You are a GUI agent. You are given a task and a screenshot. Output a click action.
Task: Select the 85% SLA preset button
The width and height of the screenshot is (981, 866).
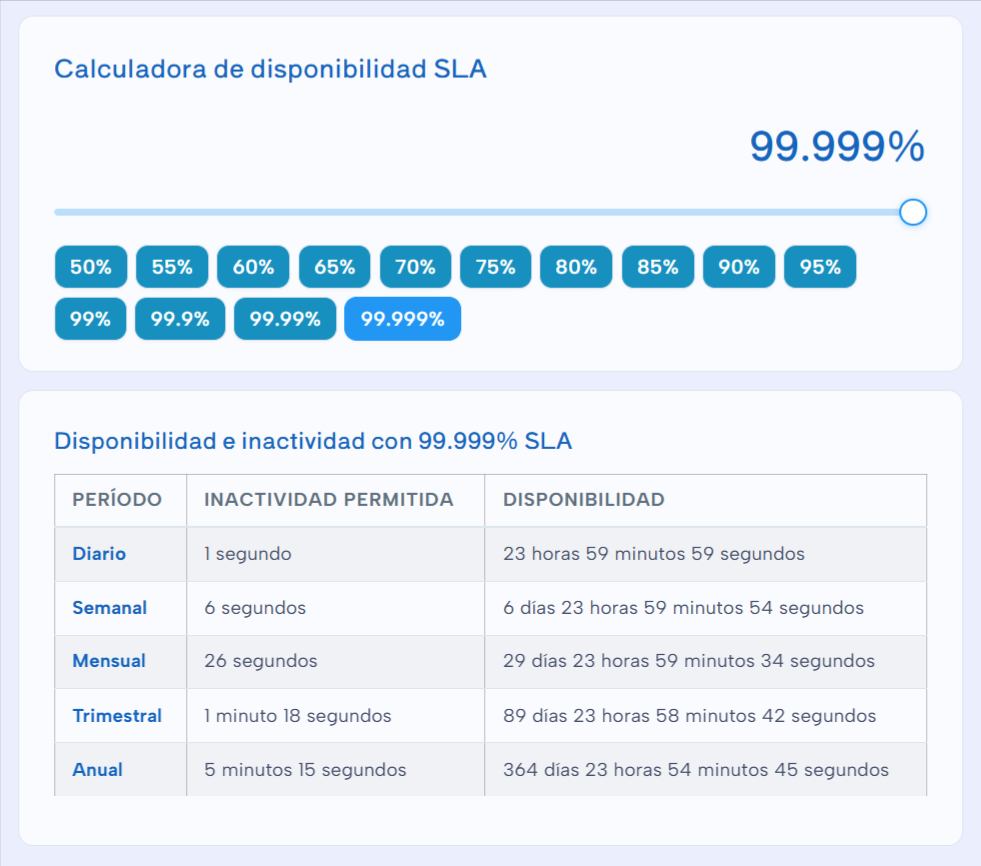(x=657, y=266)
